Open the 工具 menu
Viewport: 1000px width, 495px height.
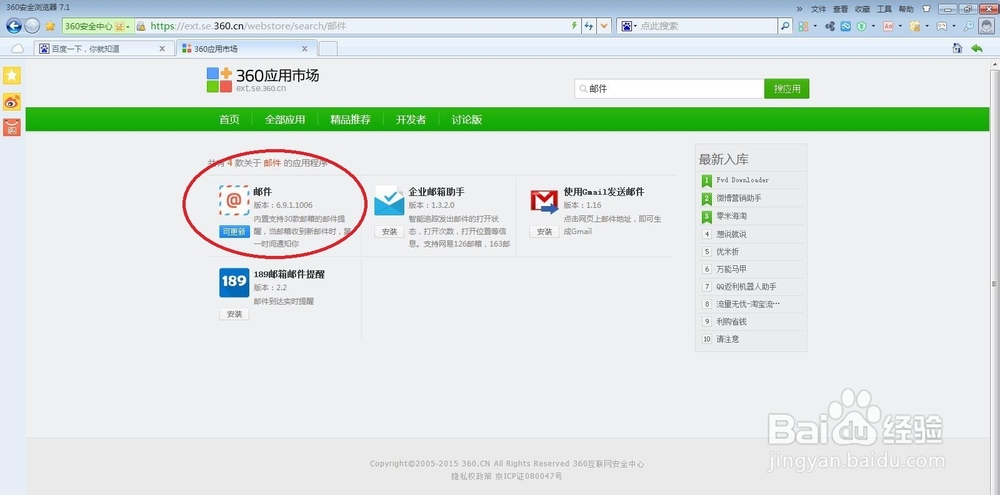(x=884, y=10)
